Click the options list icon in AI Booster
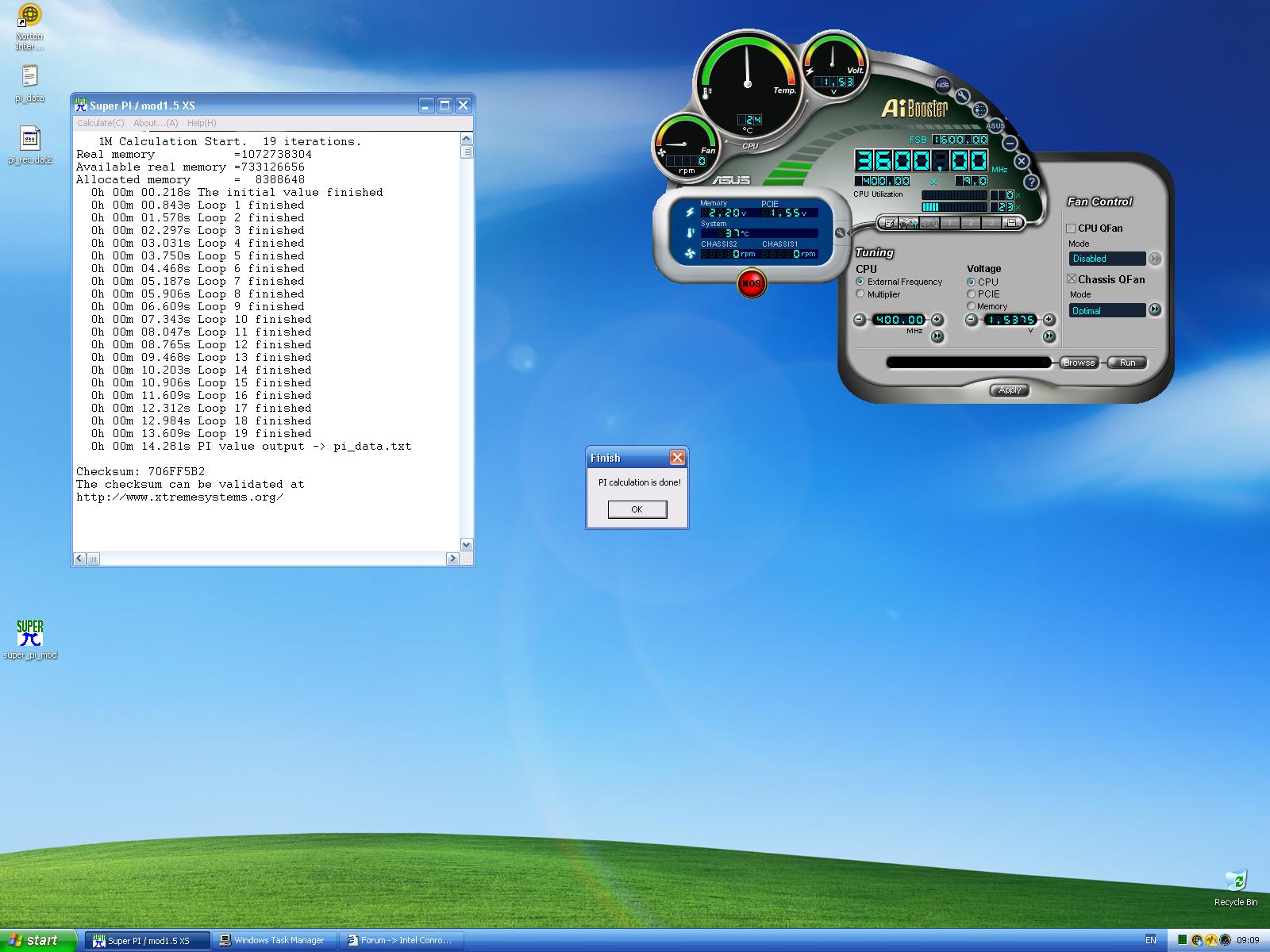The image size is (1270, 952). (980, 110)
